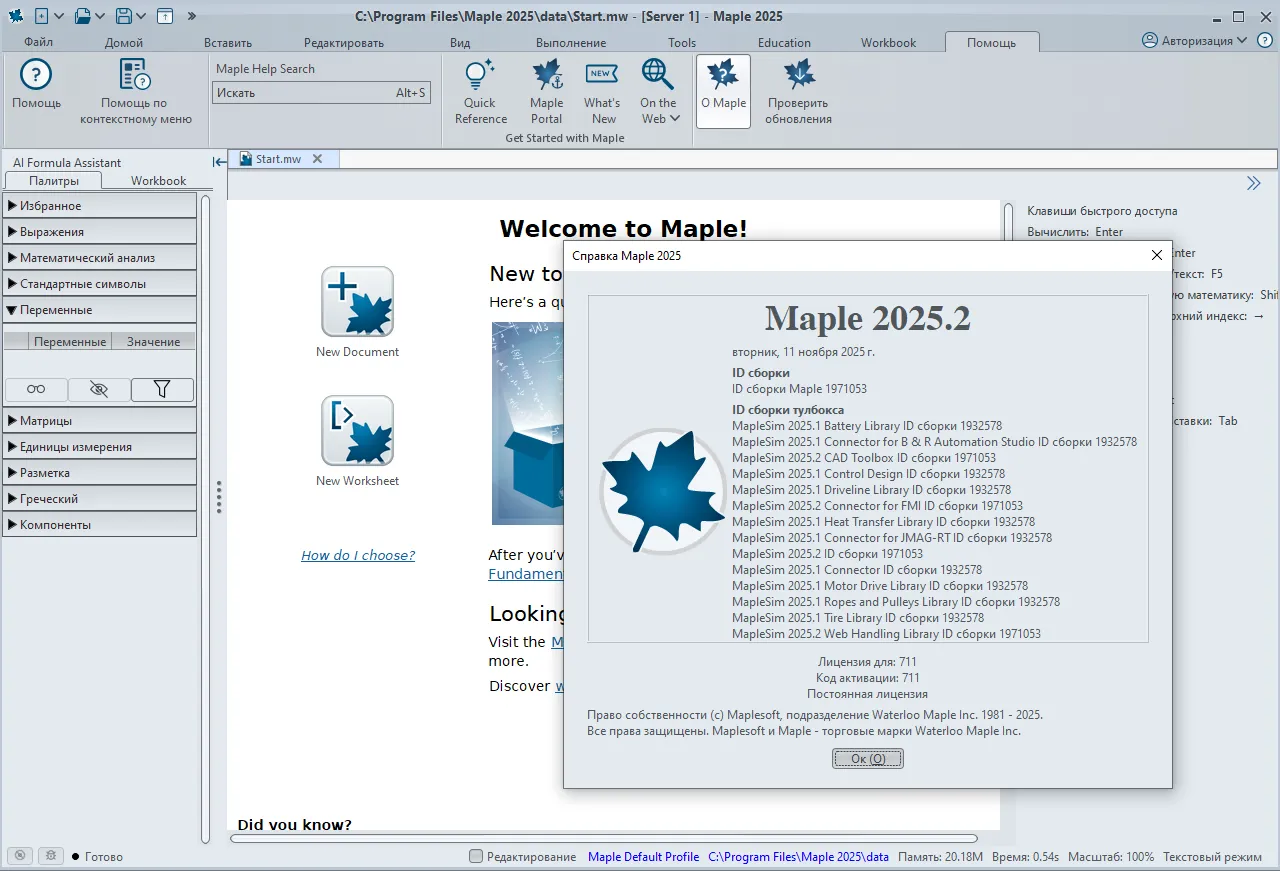Screen dimensions: 1280x871
Task: Expand the Греческий palette
Action: 100,499
